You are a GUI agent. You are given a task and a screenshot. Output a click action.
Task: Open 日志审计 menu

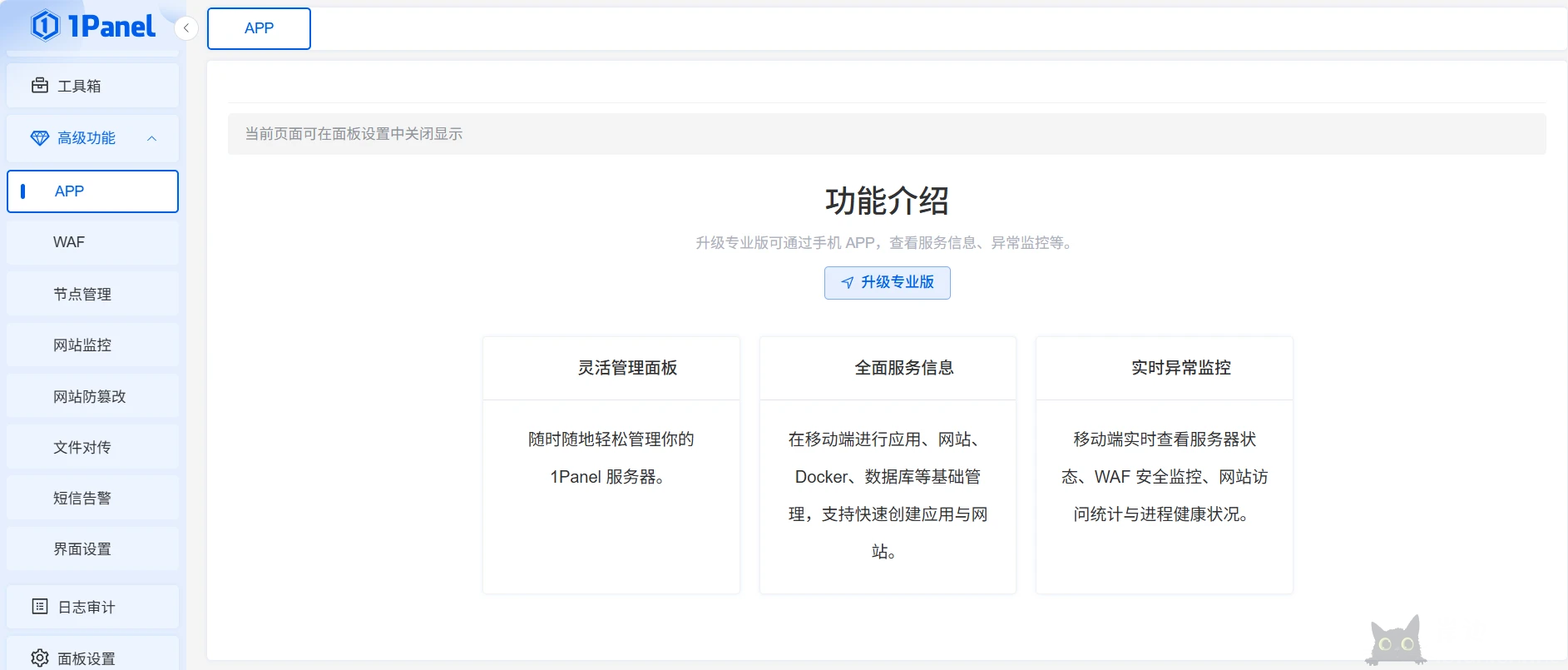coord(92,607)
